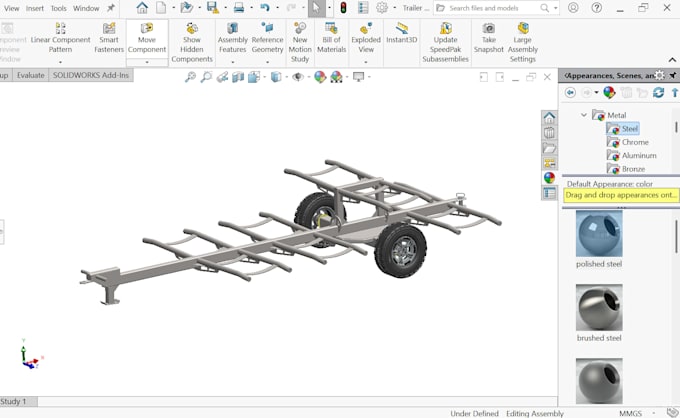Insert a Bill of Materials
Viewport: 680px width, 418px height.
tap(331, 38)
